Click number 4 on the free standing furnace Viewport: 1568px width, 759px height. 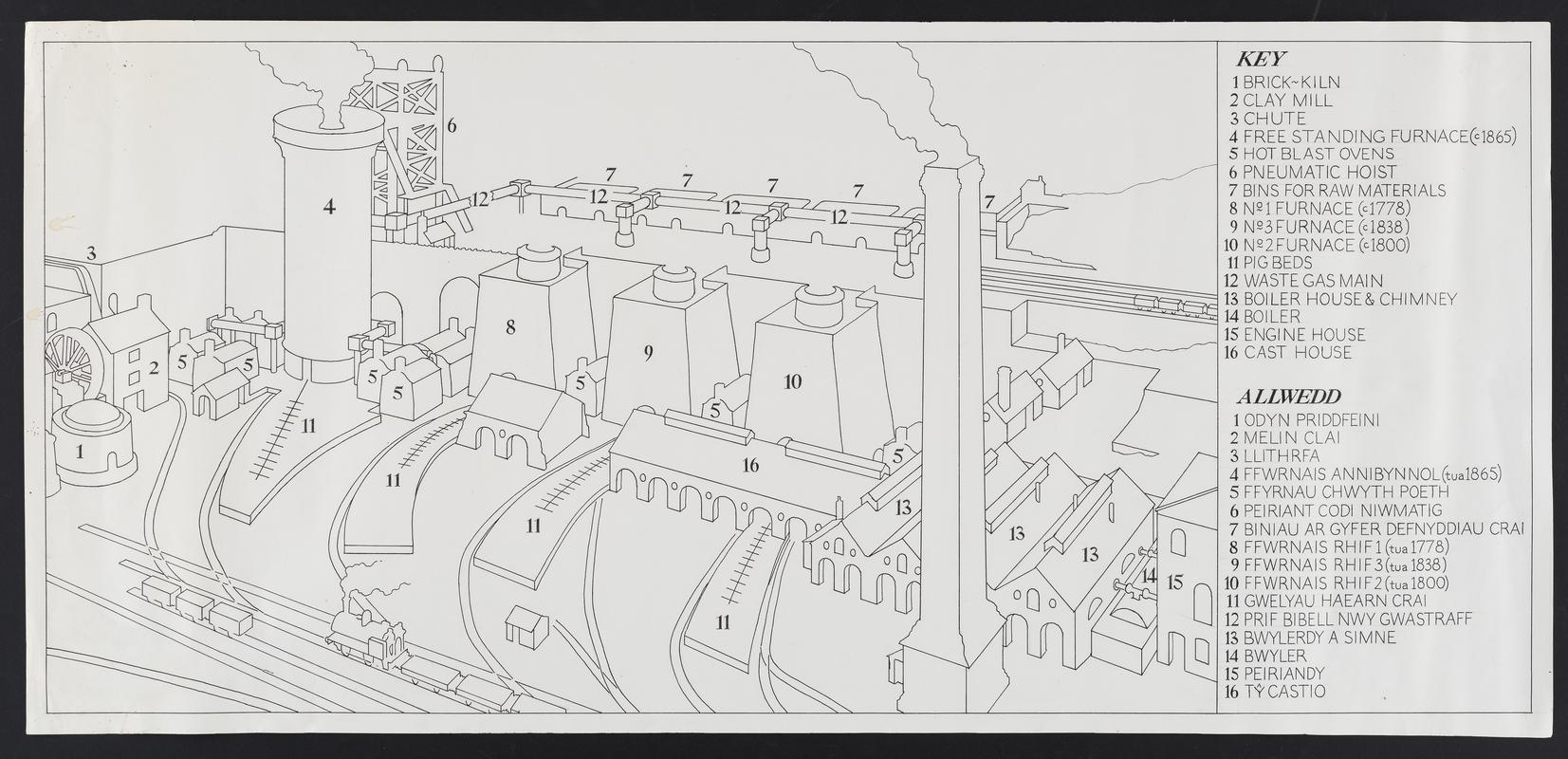point(328,205)
